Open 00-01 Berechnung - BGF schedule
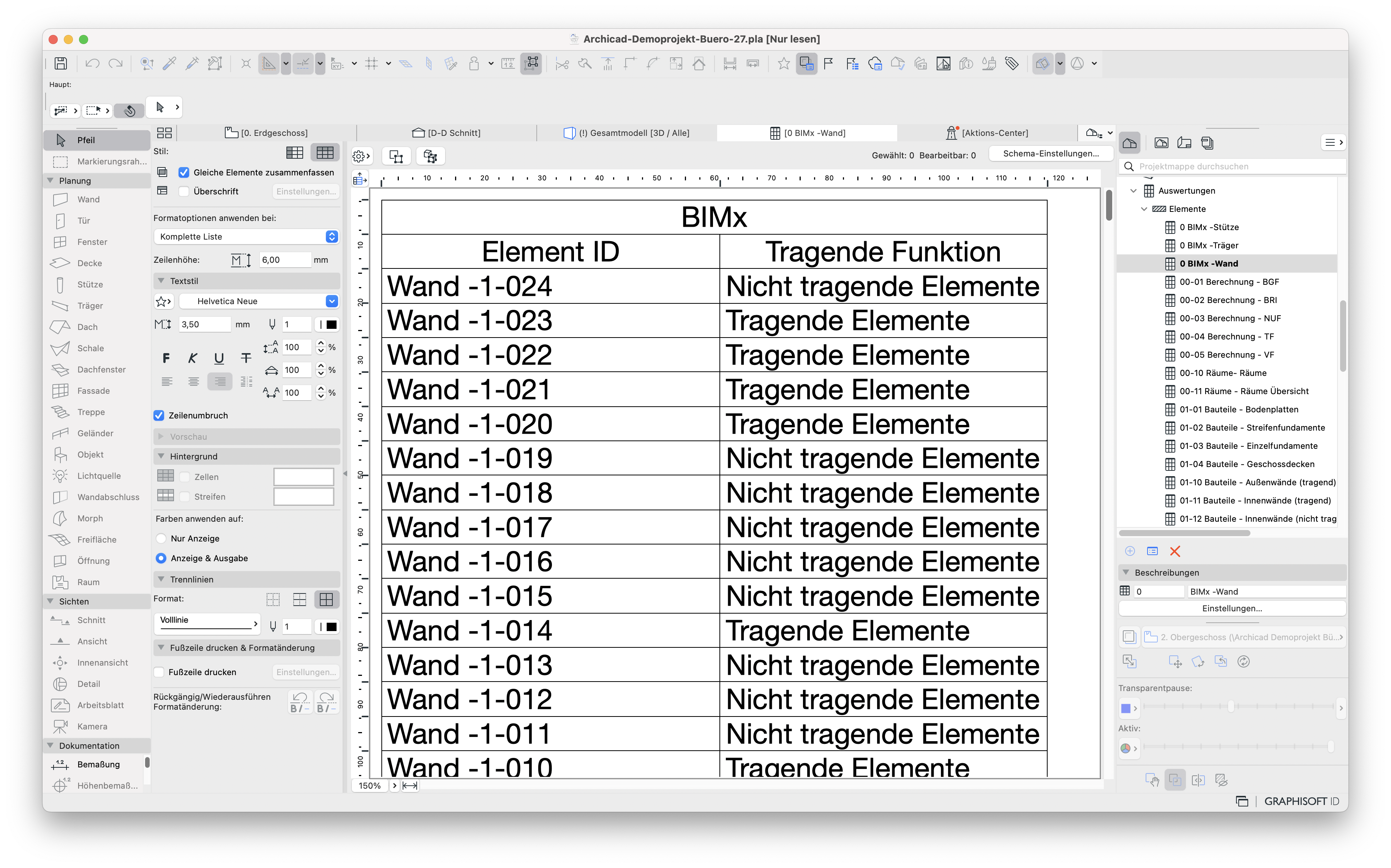 pos(1228,282)
